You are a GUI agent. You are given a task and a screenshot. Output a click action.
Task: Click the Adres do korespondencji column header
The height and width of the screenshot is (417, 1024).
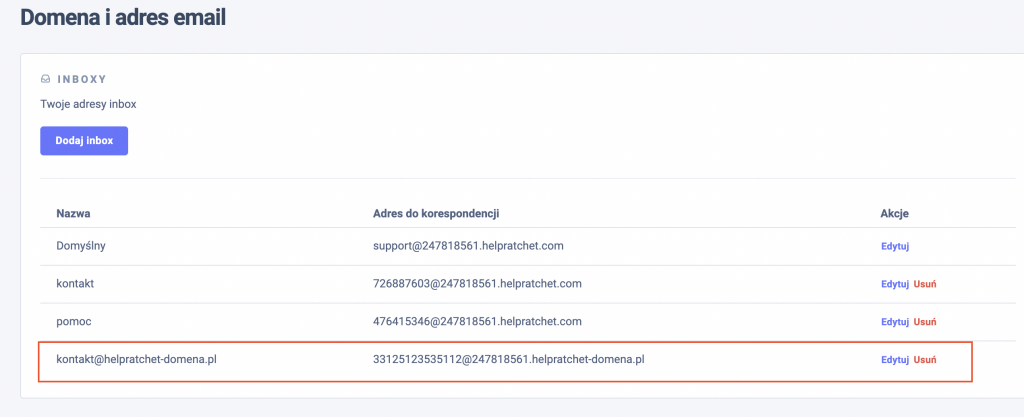tap(435, 214)
